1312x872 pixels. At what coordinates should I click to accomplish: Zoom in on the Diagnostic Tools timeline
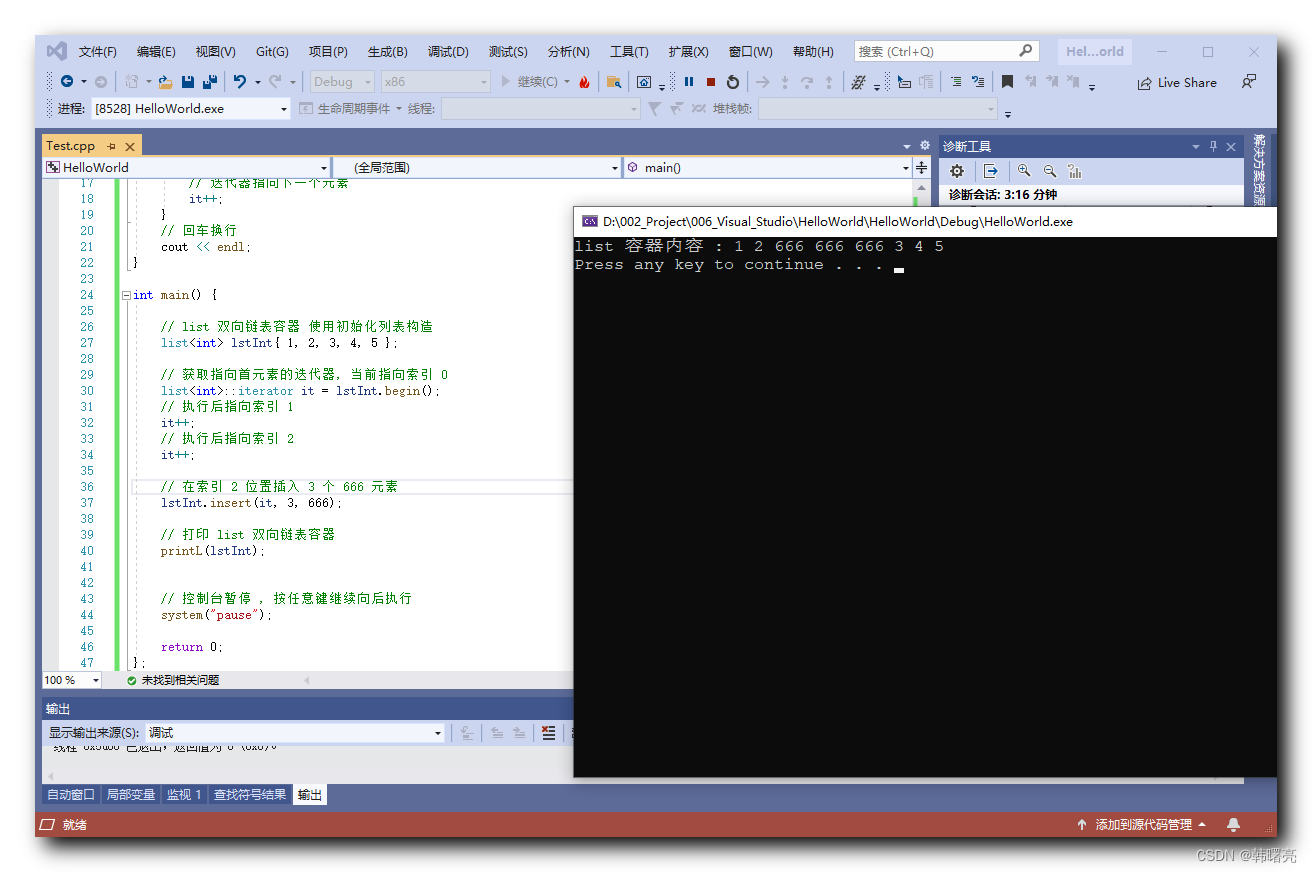point(1024,171)
